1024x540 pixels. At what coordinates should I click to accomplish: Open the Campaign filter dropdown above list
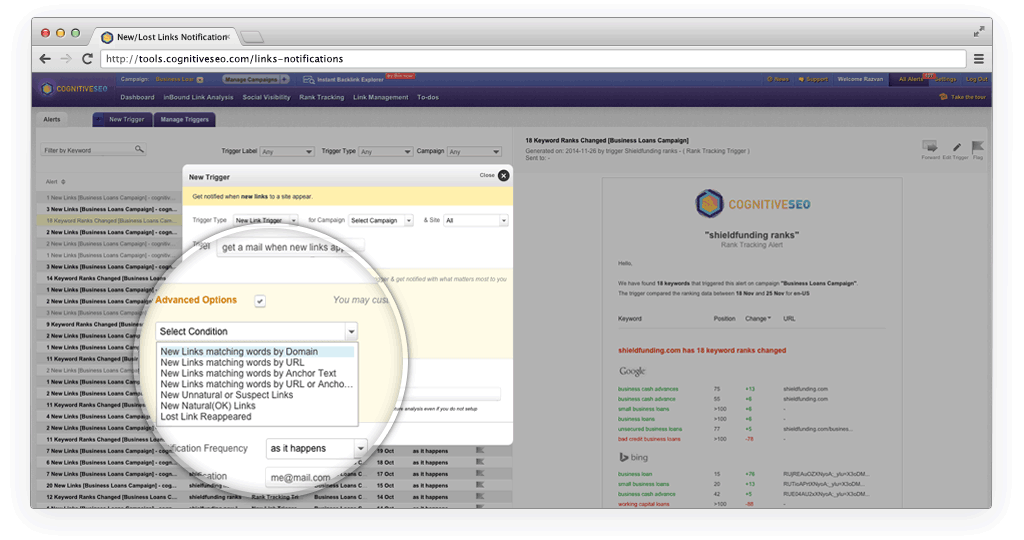tap(475, 151)
